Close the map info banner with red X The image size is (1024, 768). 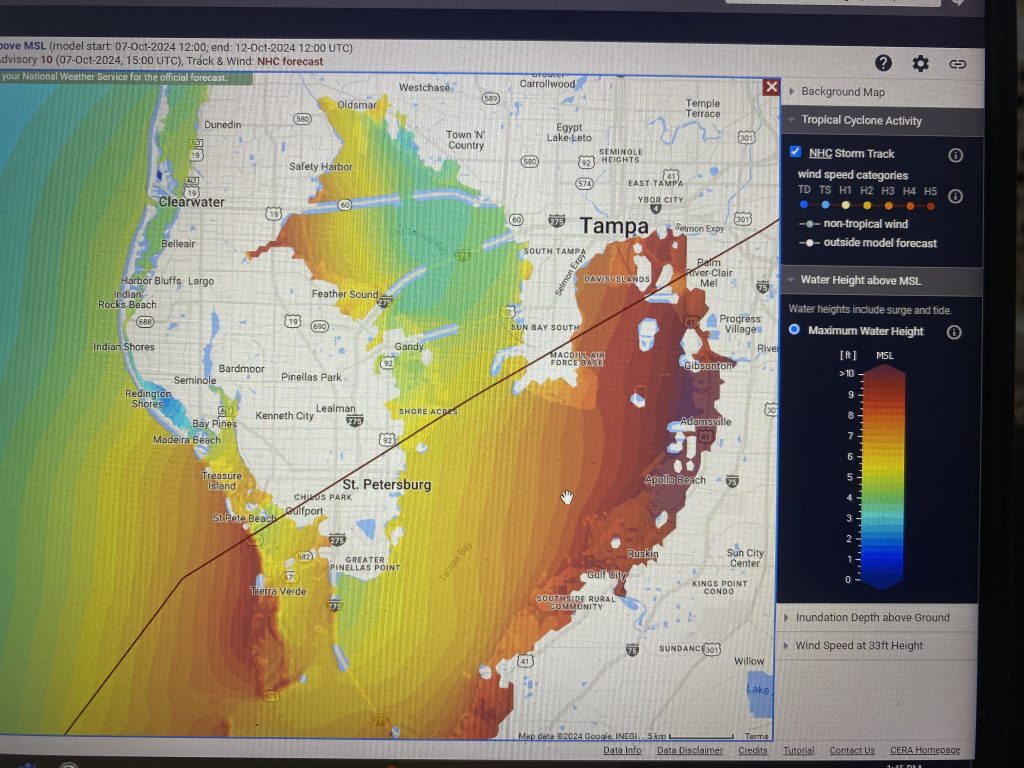point(771,87)
